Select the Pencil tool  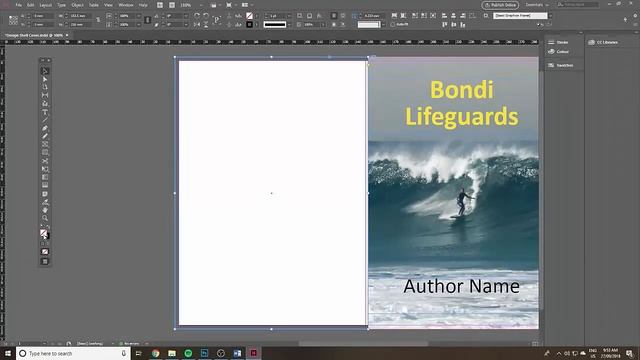point(45,136)
